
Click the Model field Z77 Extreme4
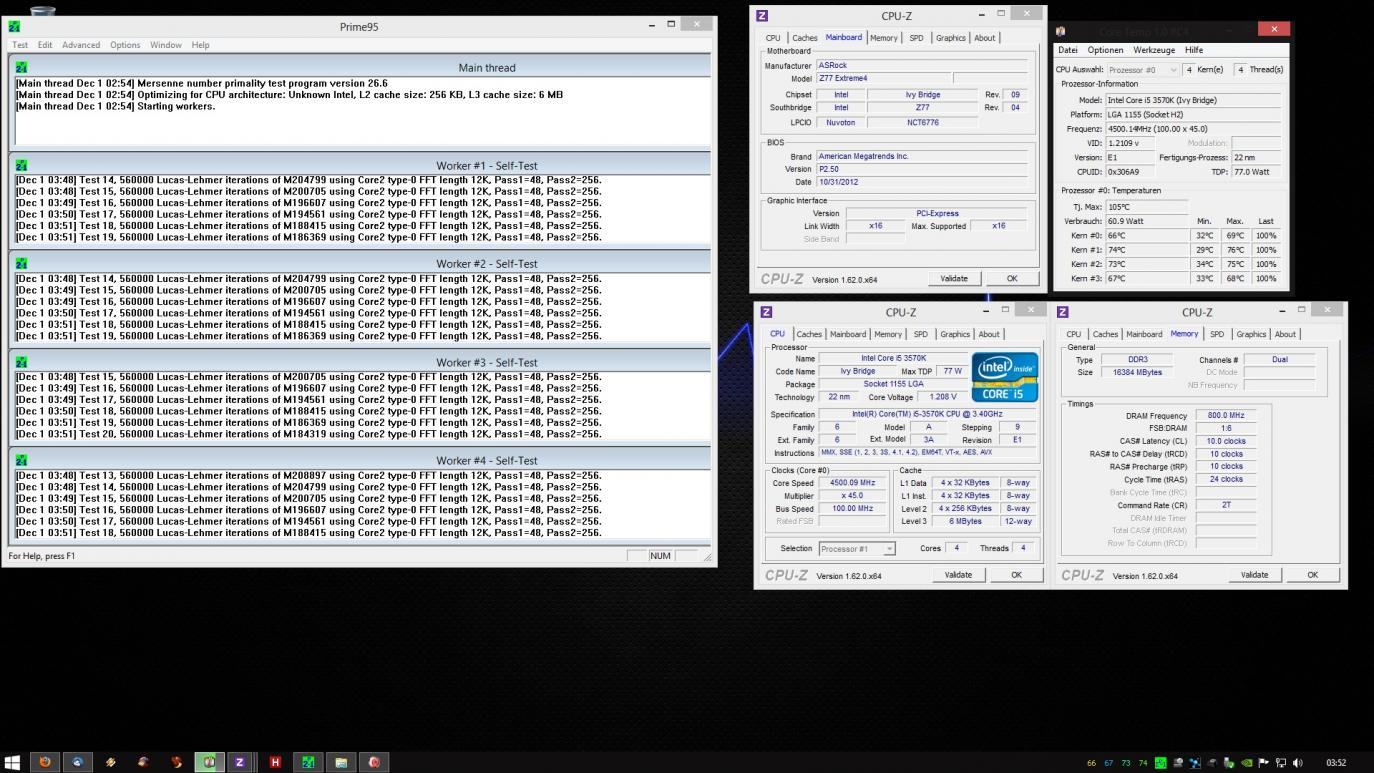pyautogui.click(x=883, y=78)
